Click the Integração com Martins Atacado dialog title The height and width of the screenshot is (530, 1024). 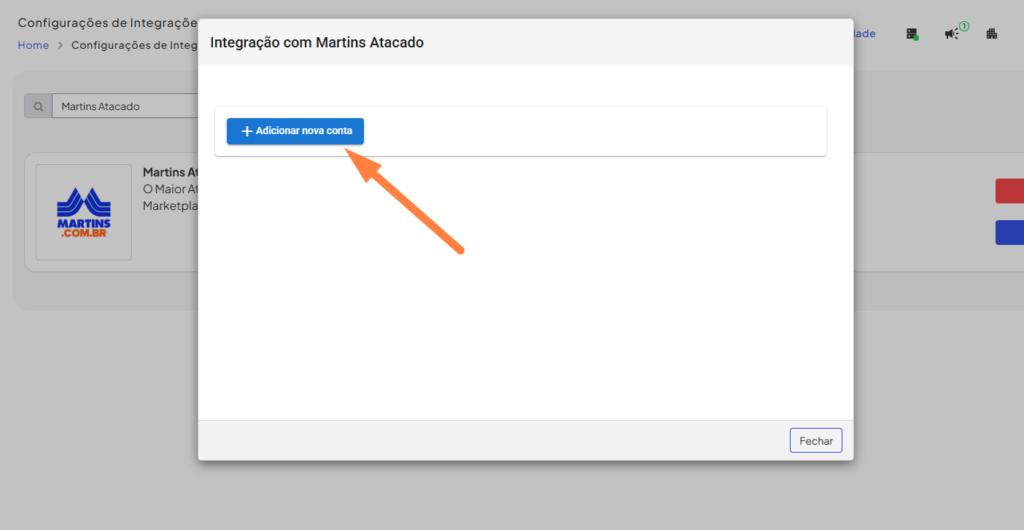pyautogui.click(x=317, y=43)
